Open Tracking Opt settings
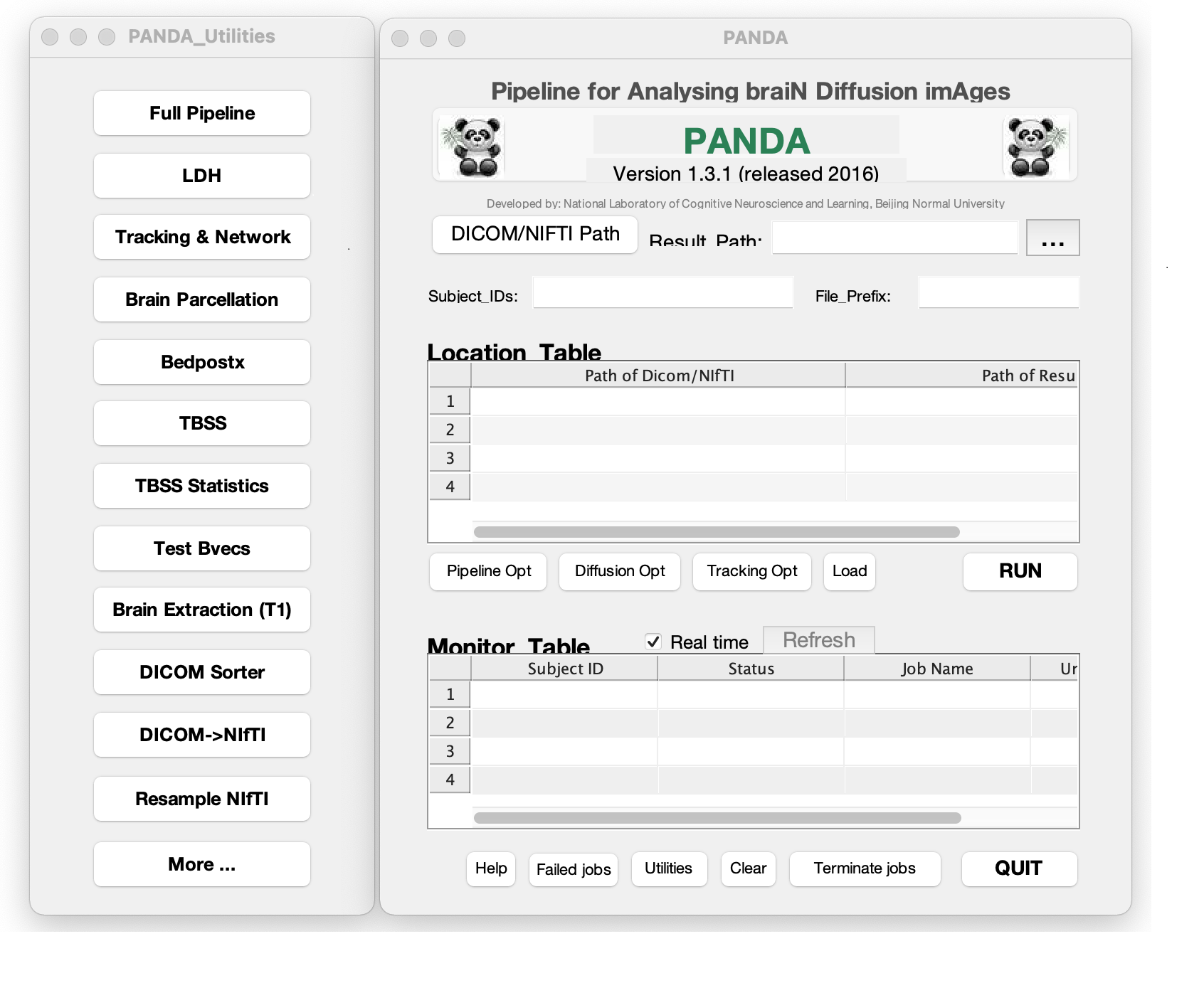The image size is (1204, 983). coord(751,571)
